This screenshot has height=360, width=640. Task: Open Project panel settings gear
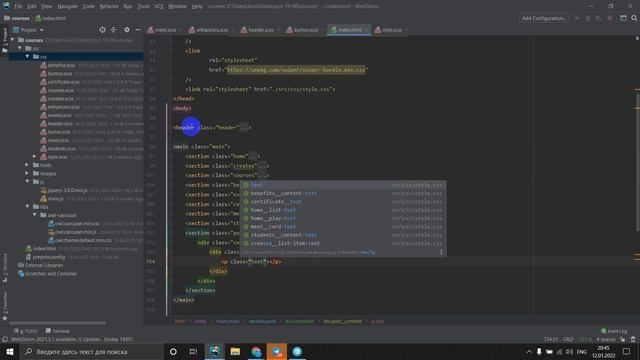(127, 30)
